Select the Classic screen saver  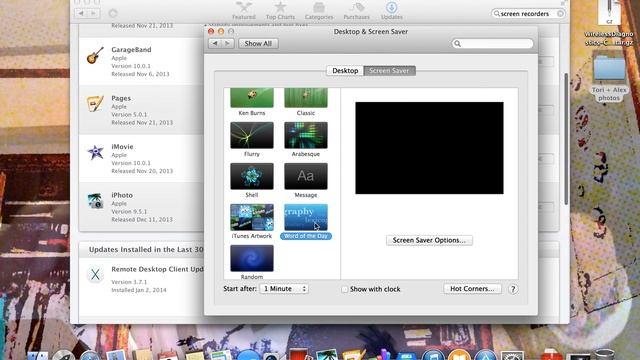pyautogui.click(x=306, y=102)
